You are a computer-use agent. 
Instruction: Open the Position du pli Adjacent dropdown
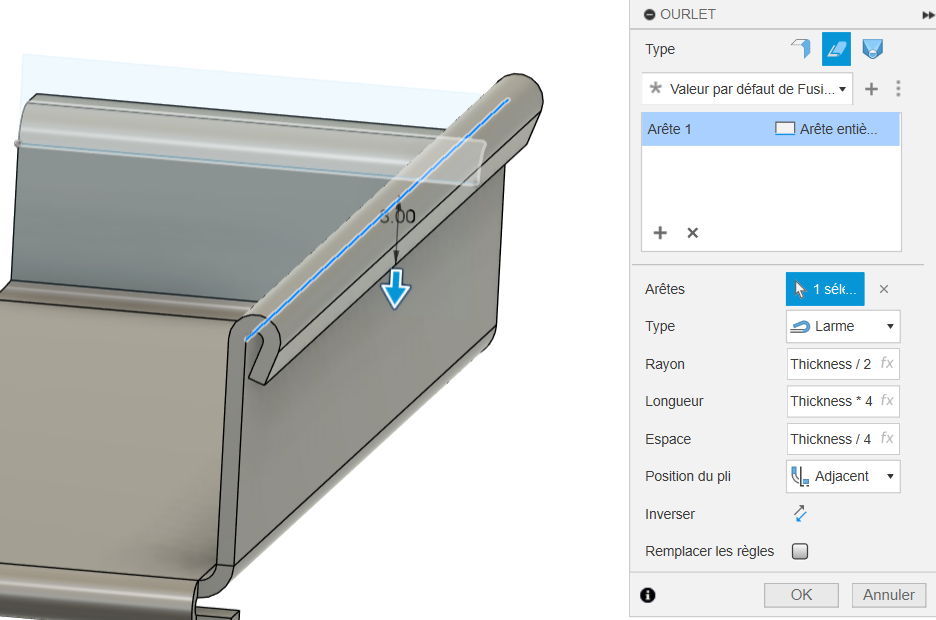[843, 477]
